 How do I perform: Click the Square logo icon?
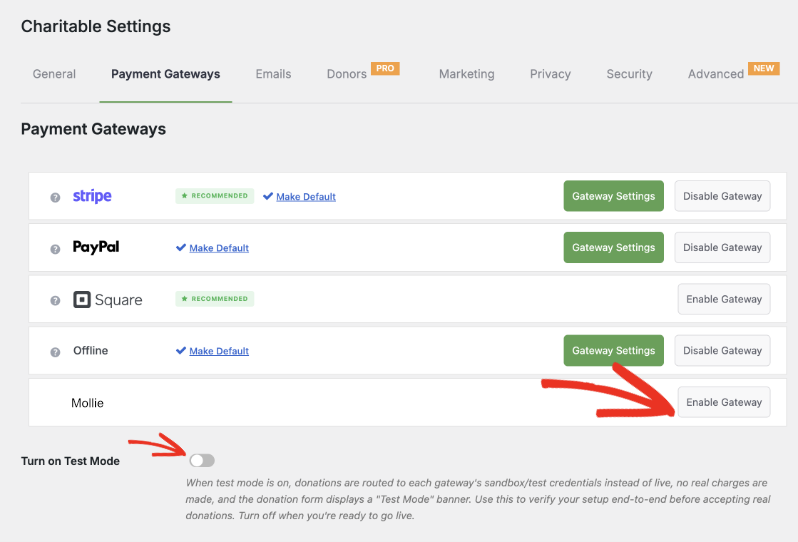81,299
